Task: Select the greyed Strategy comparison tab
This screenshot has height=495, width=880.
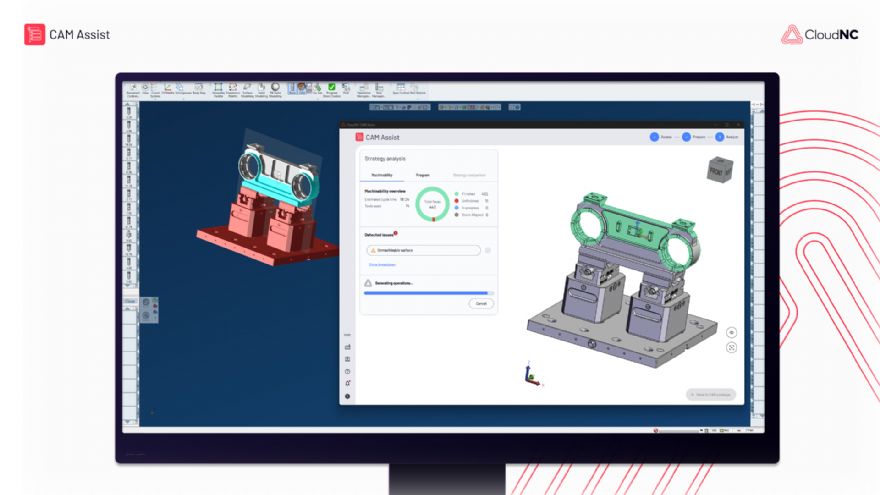Action: [469, 175]
